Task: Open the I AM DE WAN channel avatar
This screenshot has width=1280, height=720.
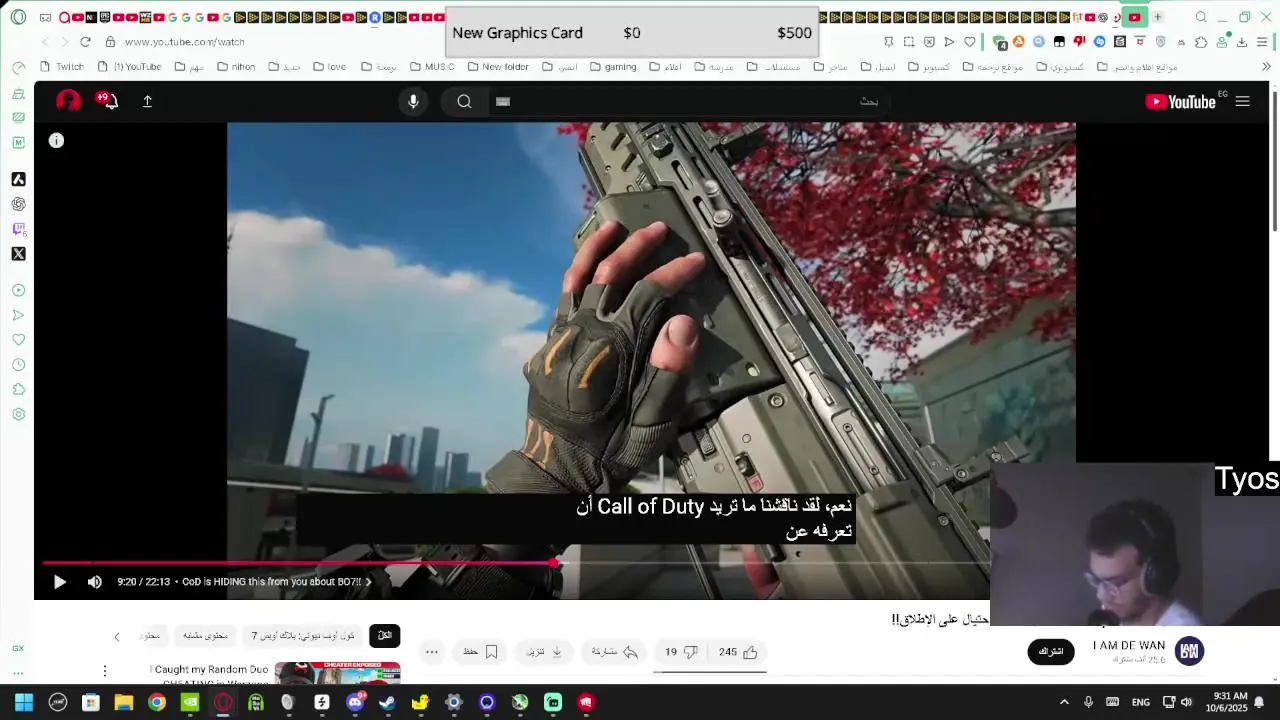Action: click(1189, 651)
